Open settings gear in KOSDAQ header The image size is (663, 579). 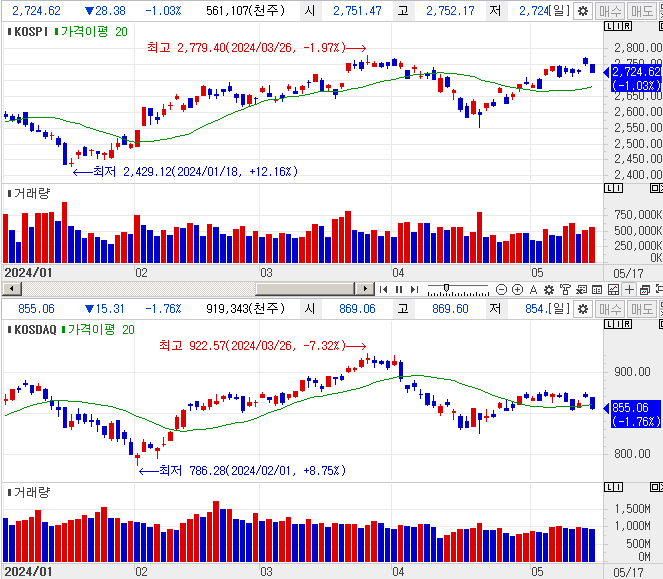click(583, 309)
